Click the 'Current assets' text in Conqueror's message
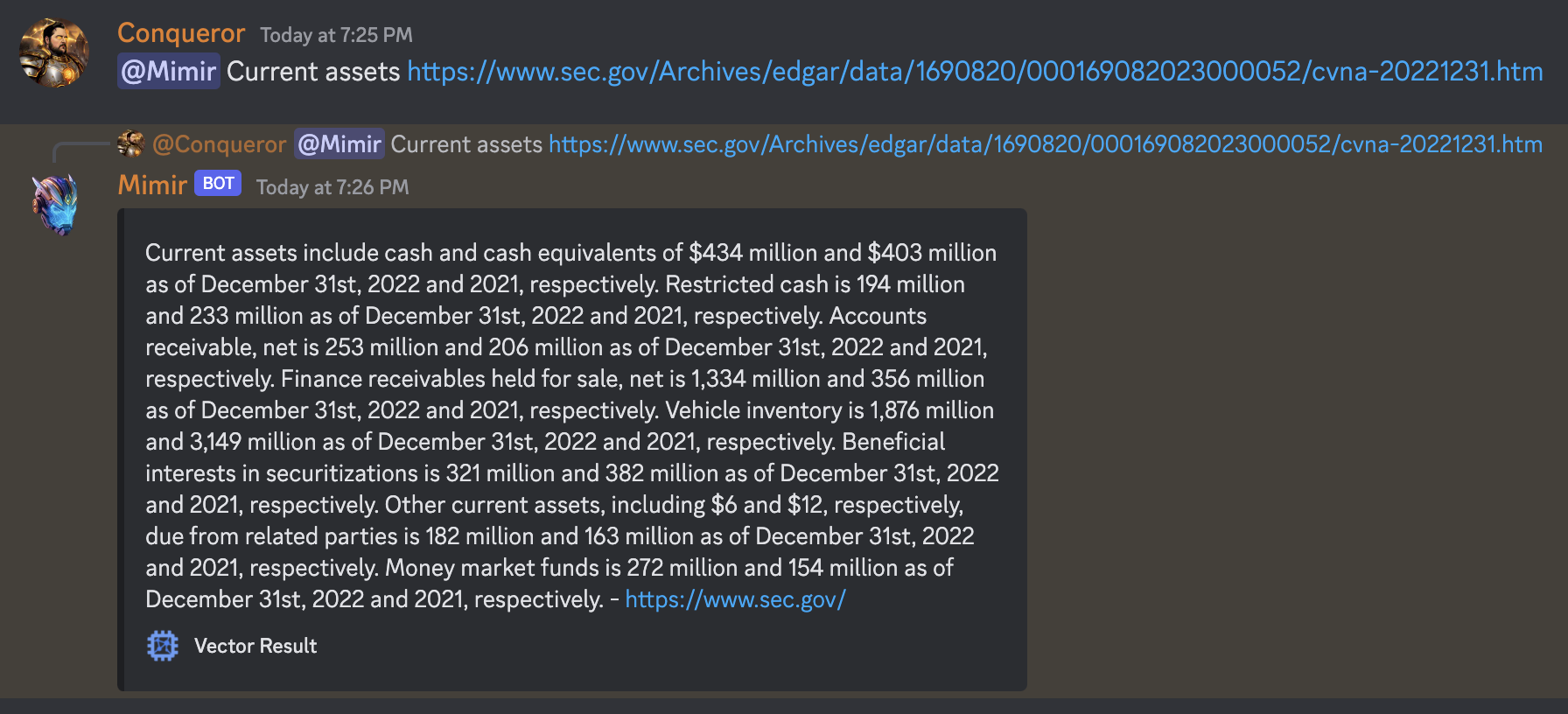 coord(313,71)
